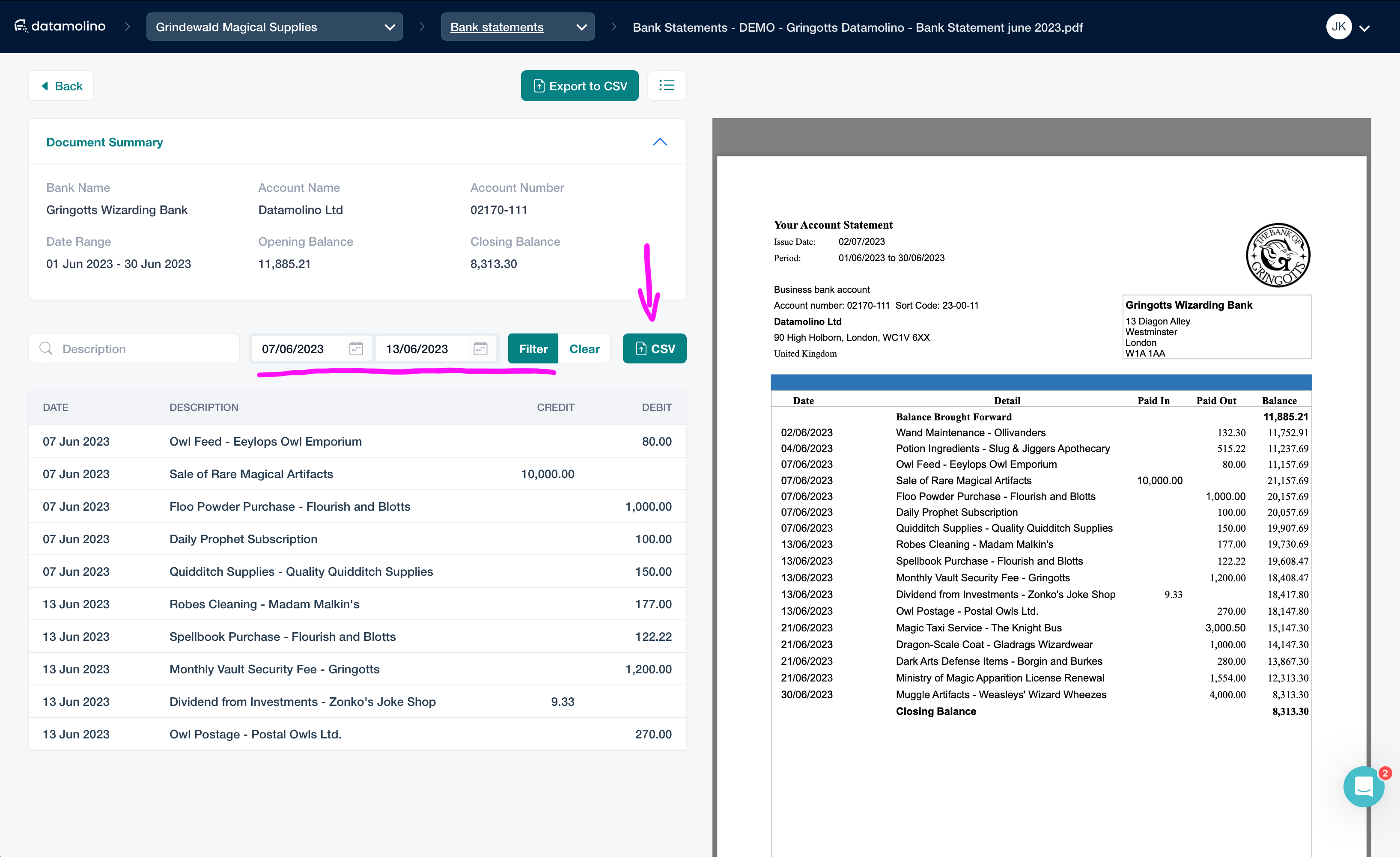Screen dimensions: 1400x857
Task: Apply the date range with Filter button
Action: [533, 349]
